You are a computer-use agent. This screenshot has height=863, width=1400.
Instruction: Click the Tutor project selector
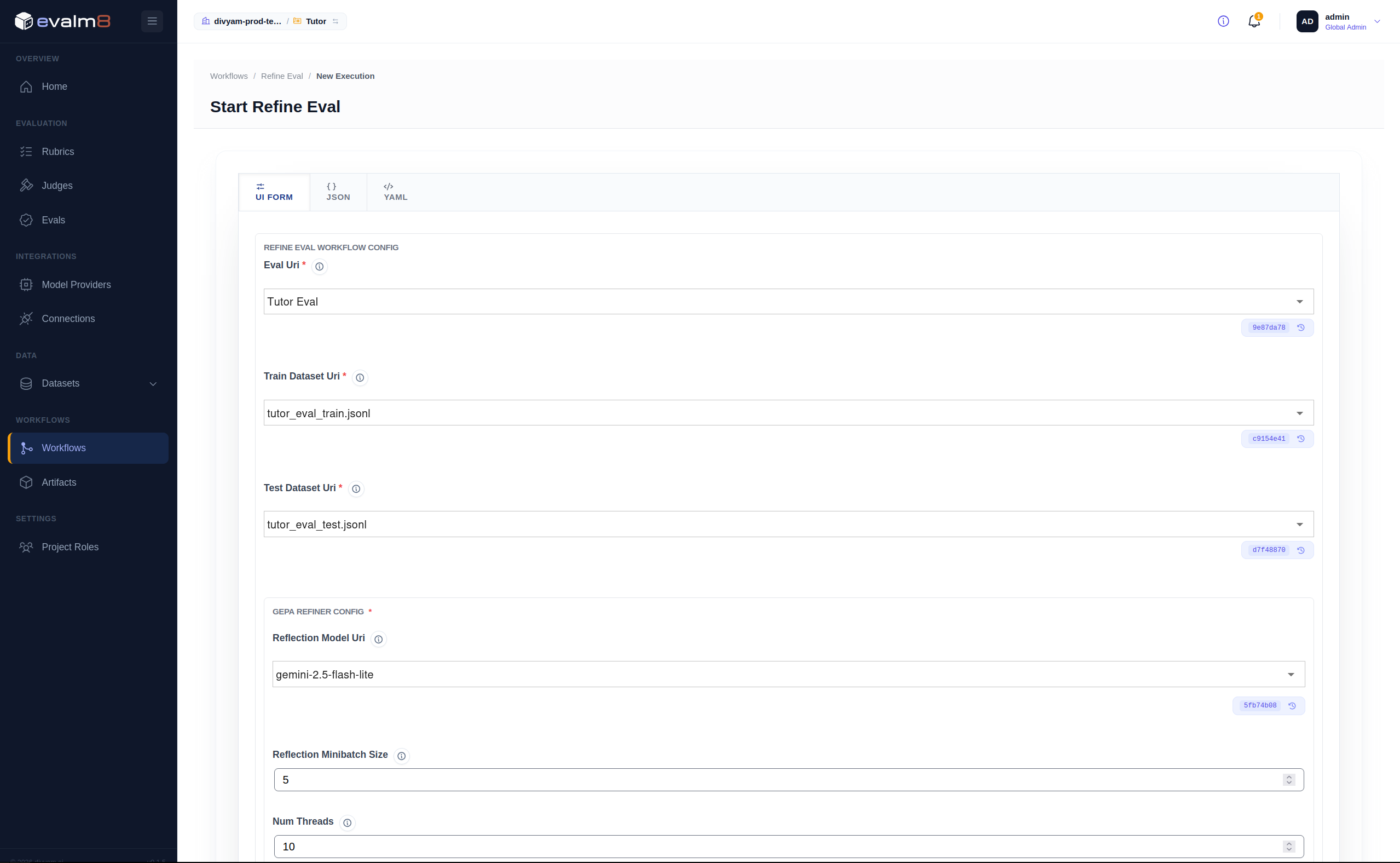point(310,21)
